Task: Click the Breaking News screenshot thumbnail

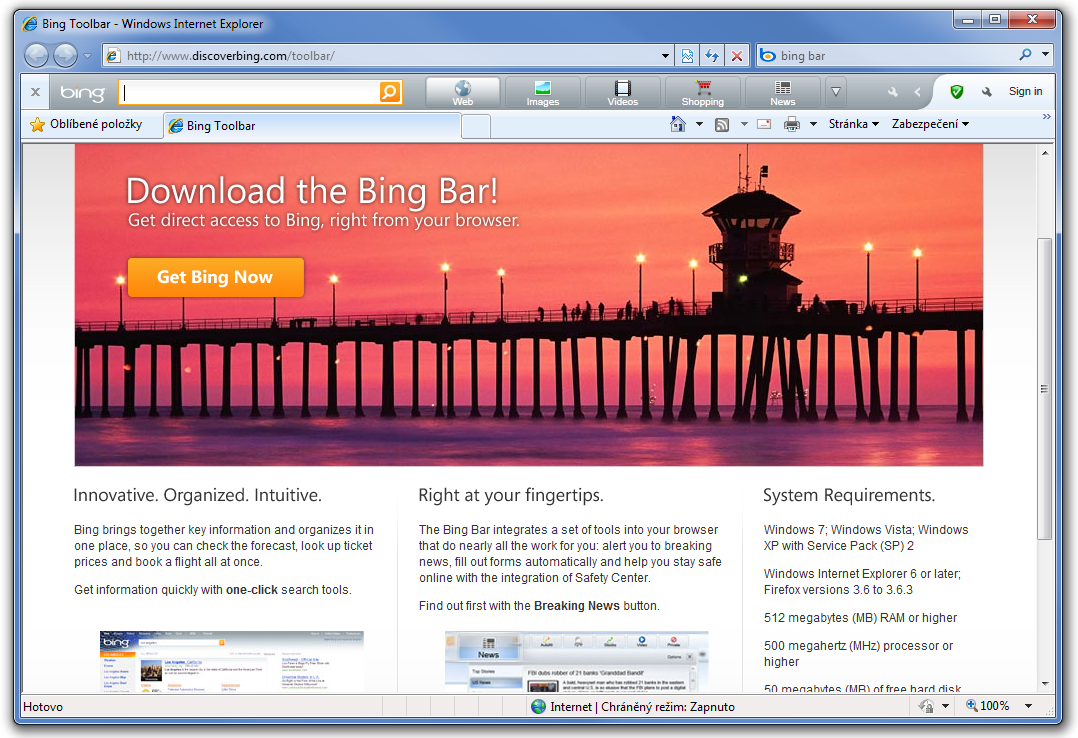Action: coord(577,661)
